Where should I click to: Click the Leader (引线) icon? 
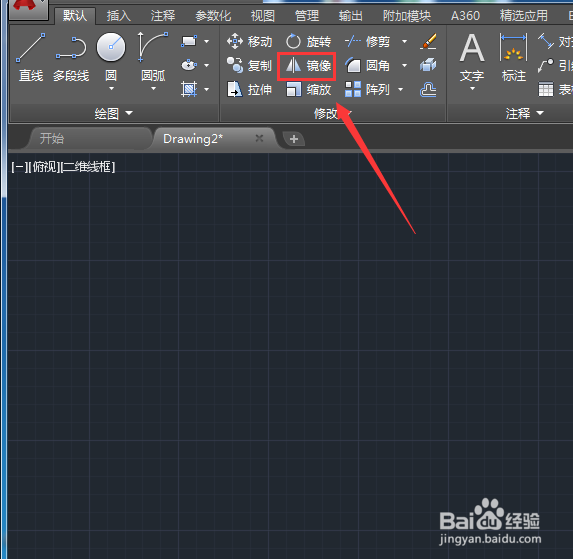(x=546, y=65)
